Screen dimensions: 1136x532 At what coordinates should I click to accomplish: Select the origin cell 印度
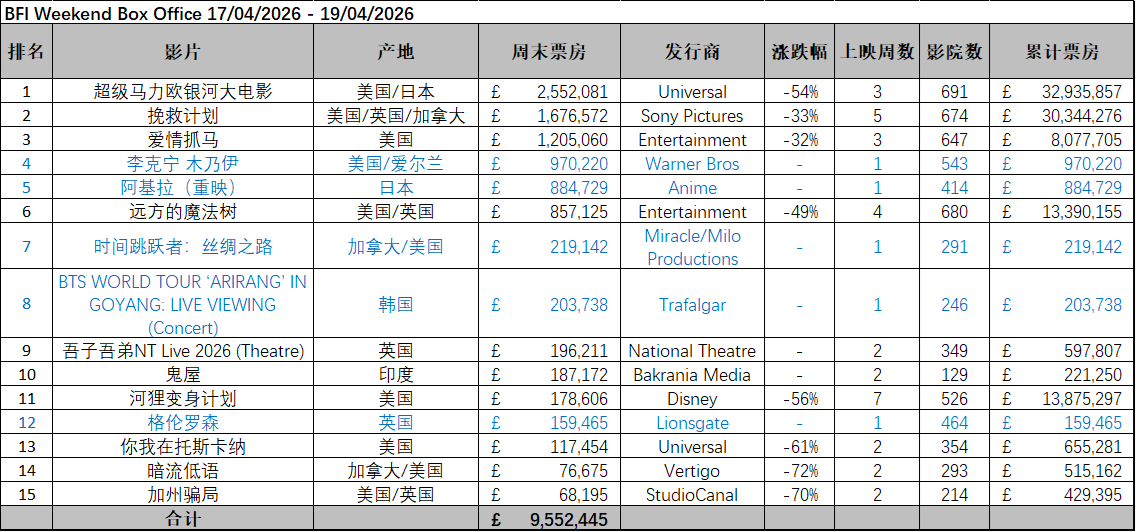[x=396, y=375]
